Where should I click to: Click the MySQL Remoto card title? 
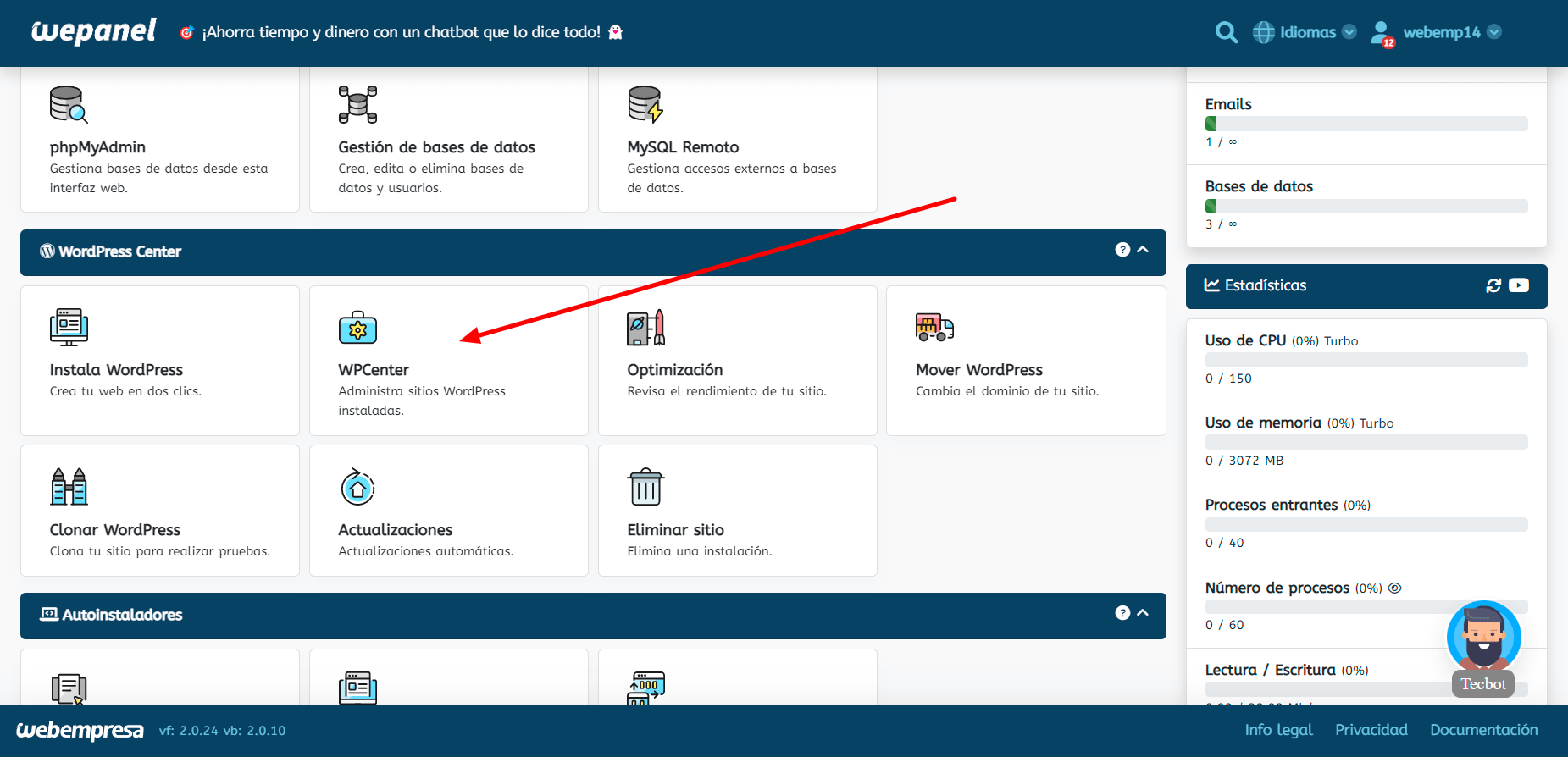(x=683, y=147)
